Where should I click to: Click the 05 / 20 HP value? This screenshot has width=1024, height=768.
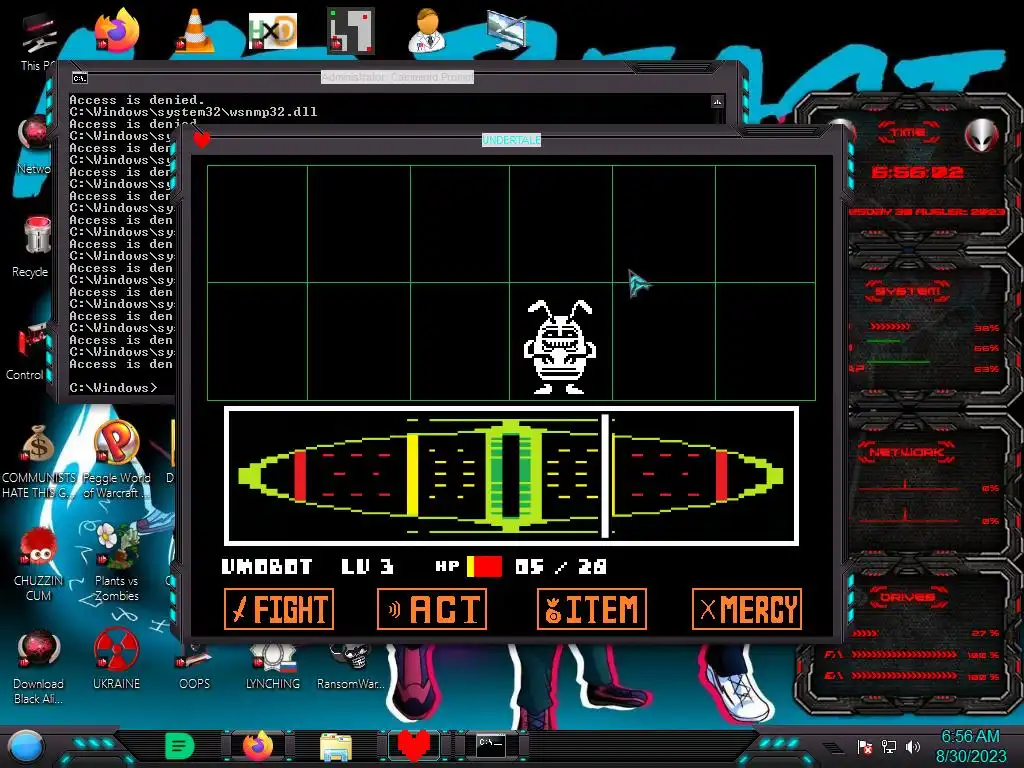561,566
